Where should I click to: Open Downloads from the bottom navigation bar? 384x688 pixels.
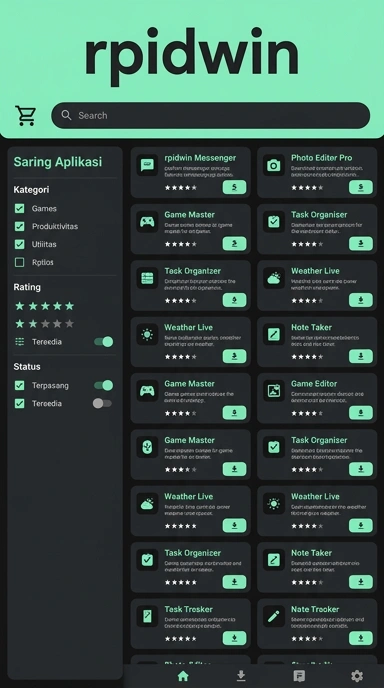tap(241, 676)
